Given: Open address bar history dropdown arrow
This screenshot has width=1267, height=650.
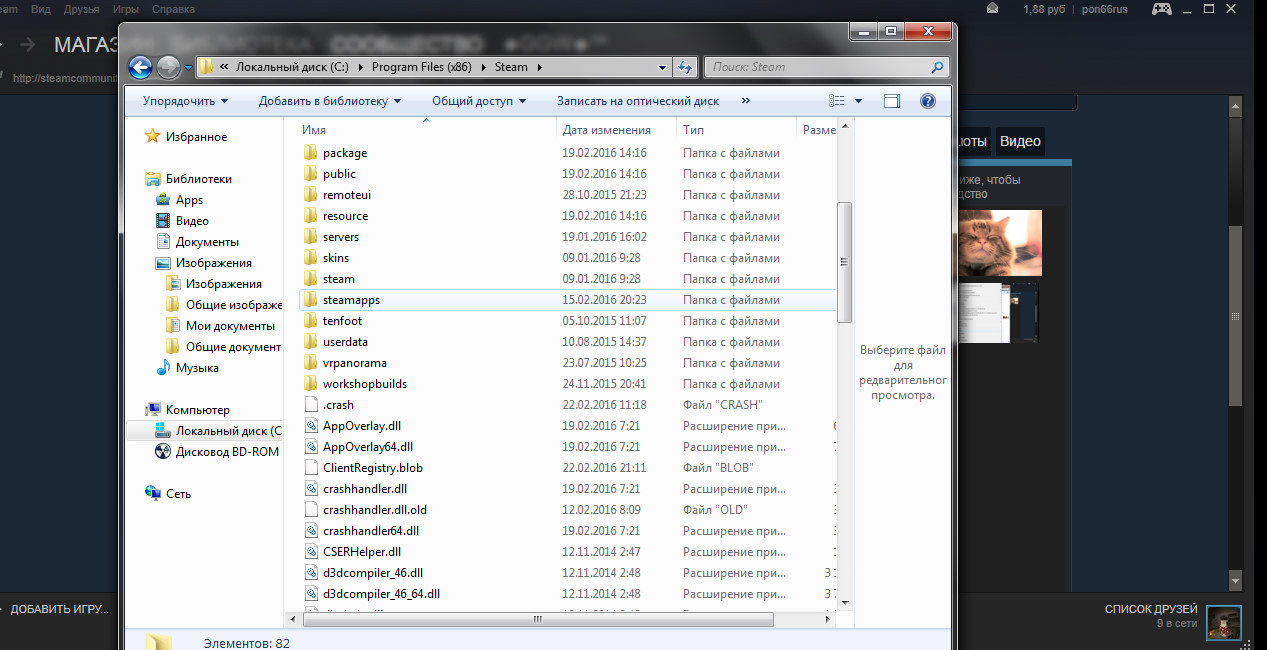Looking at the screenshot, I should click(662, 67).
